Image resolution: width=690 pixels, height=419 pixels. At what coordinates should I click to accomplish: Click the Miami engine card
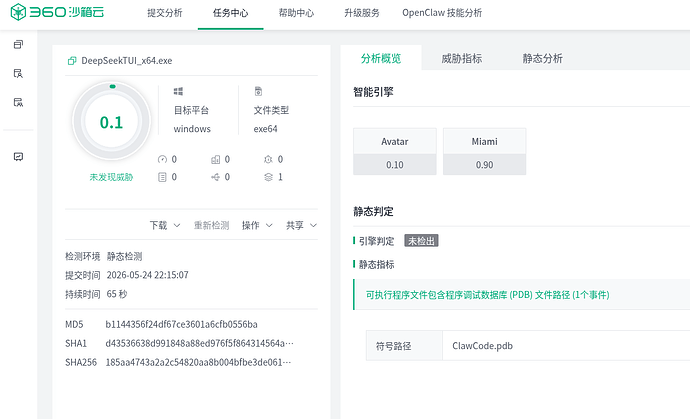484,151
